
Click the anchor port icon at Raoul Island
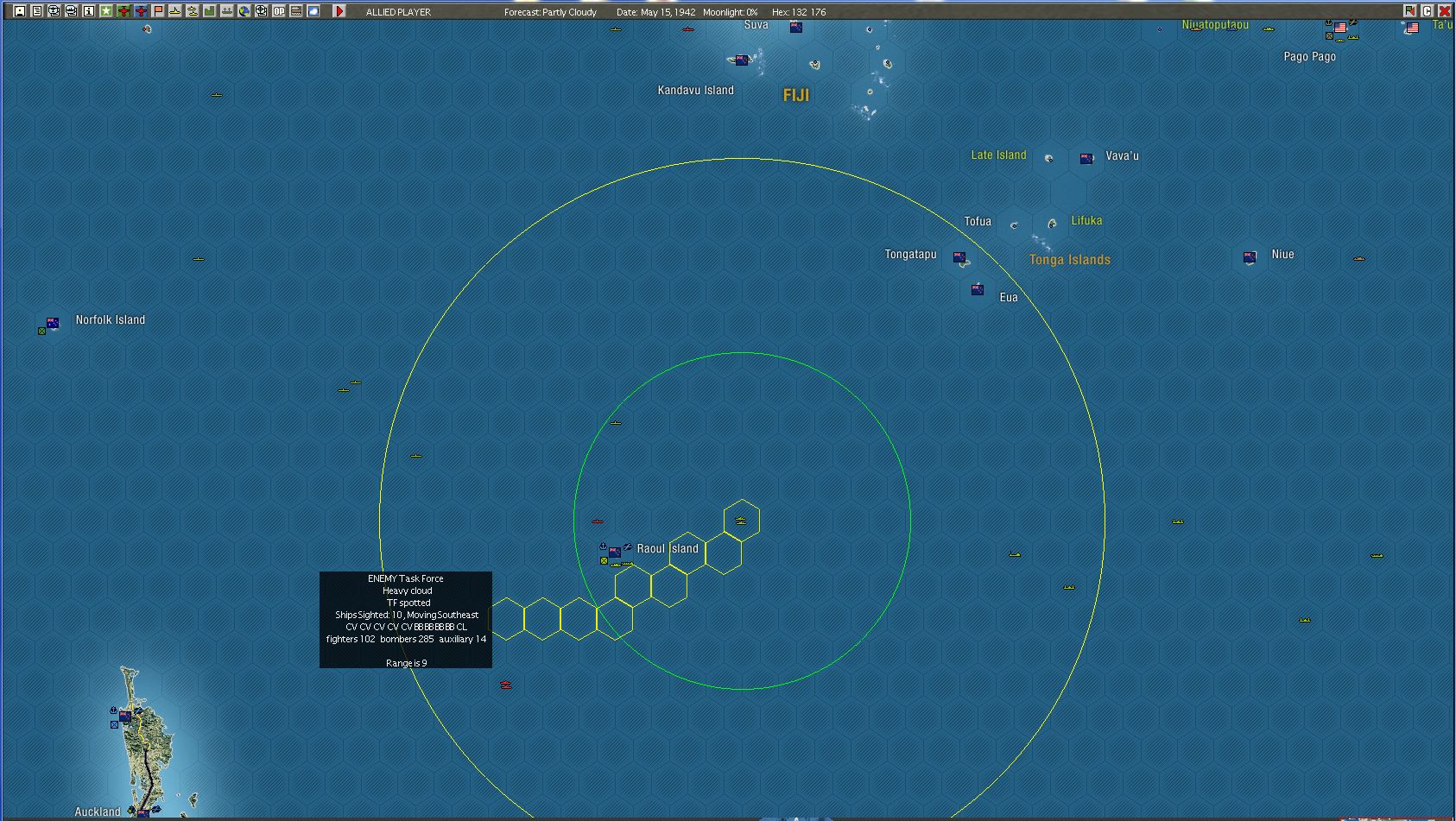coord(603,546)
